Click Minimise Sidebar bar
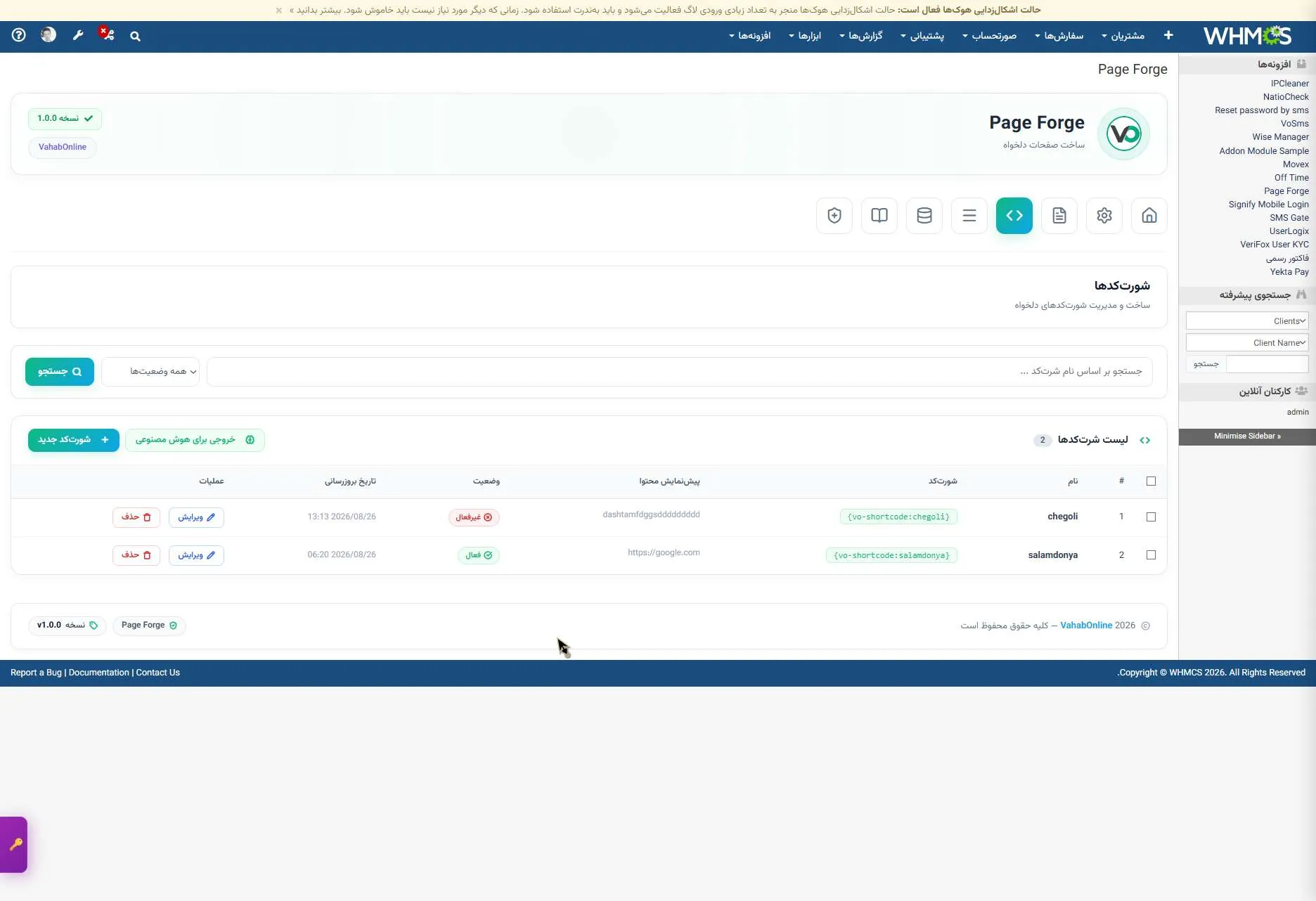 (x=1247, y=436)
